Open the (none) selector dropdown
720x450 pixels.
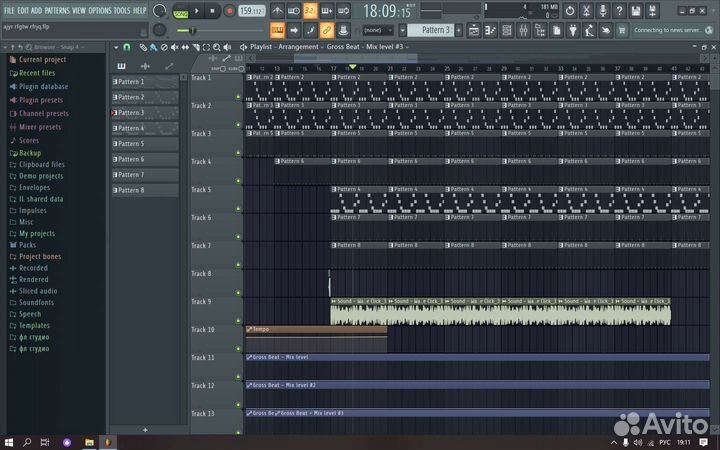pos(378,30)
